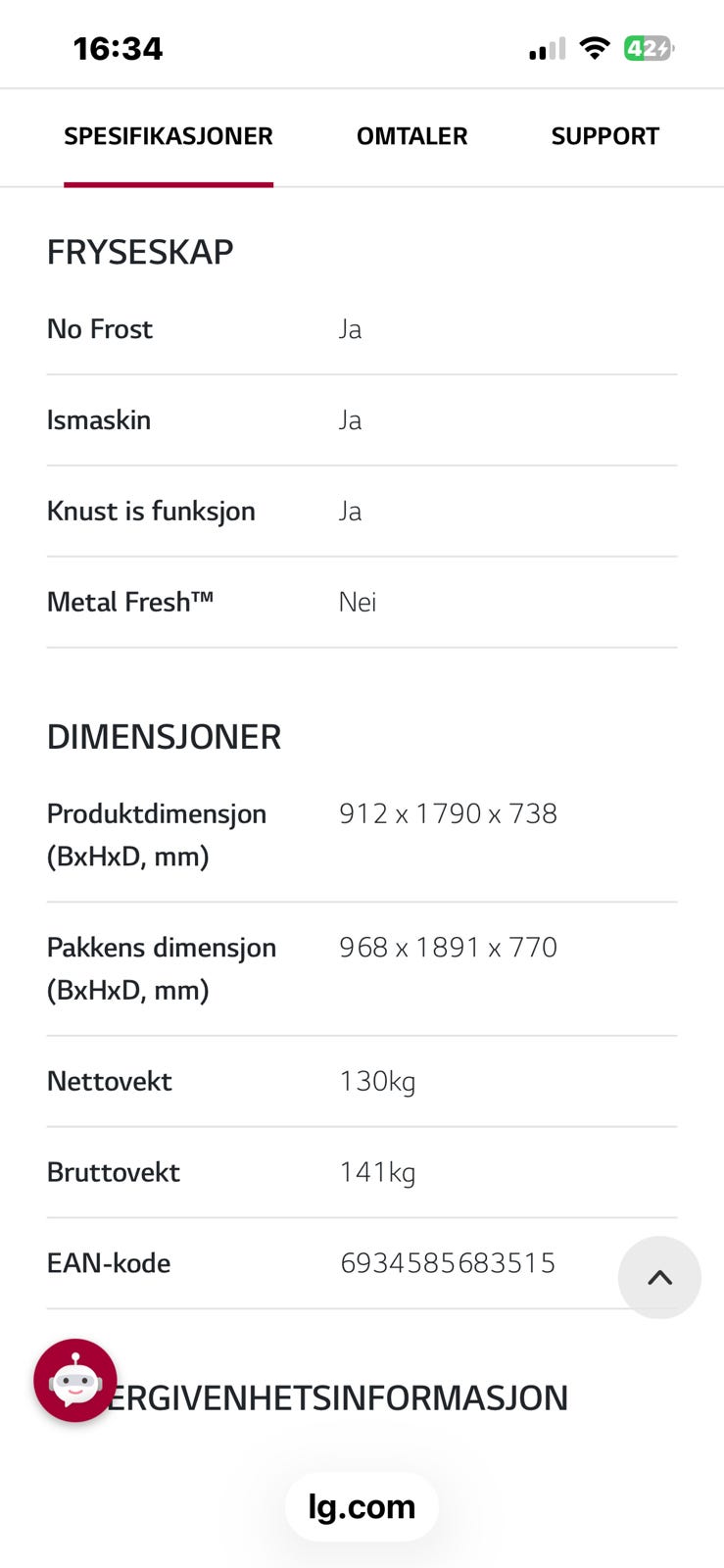Tap the ENERGIVENHETSINFORMASJON section heading
This screenshot has width=724, height=1568.
pyautogui.click(x=338, y=1397)
